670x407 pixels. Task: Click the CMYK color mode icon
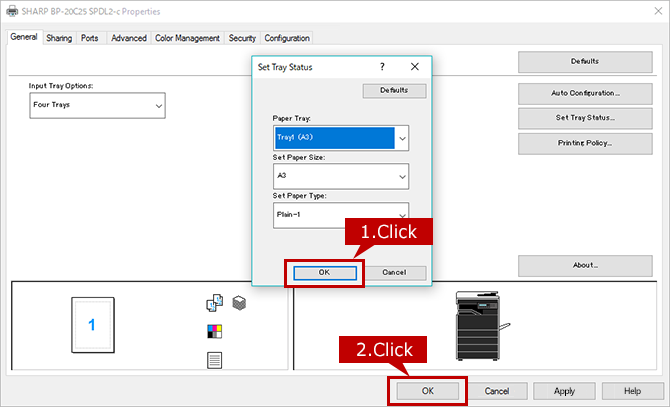click(x=215, y=331)
